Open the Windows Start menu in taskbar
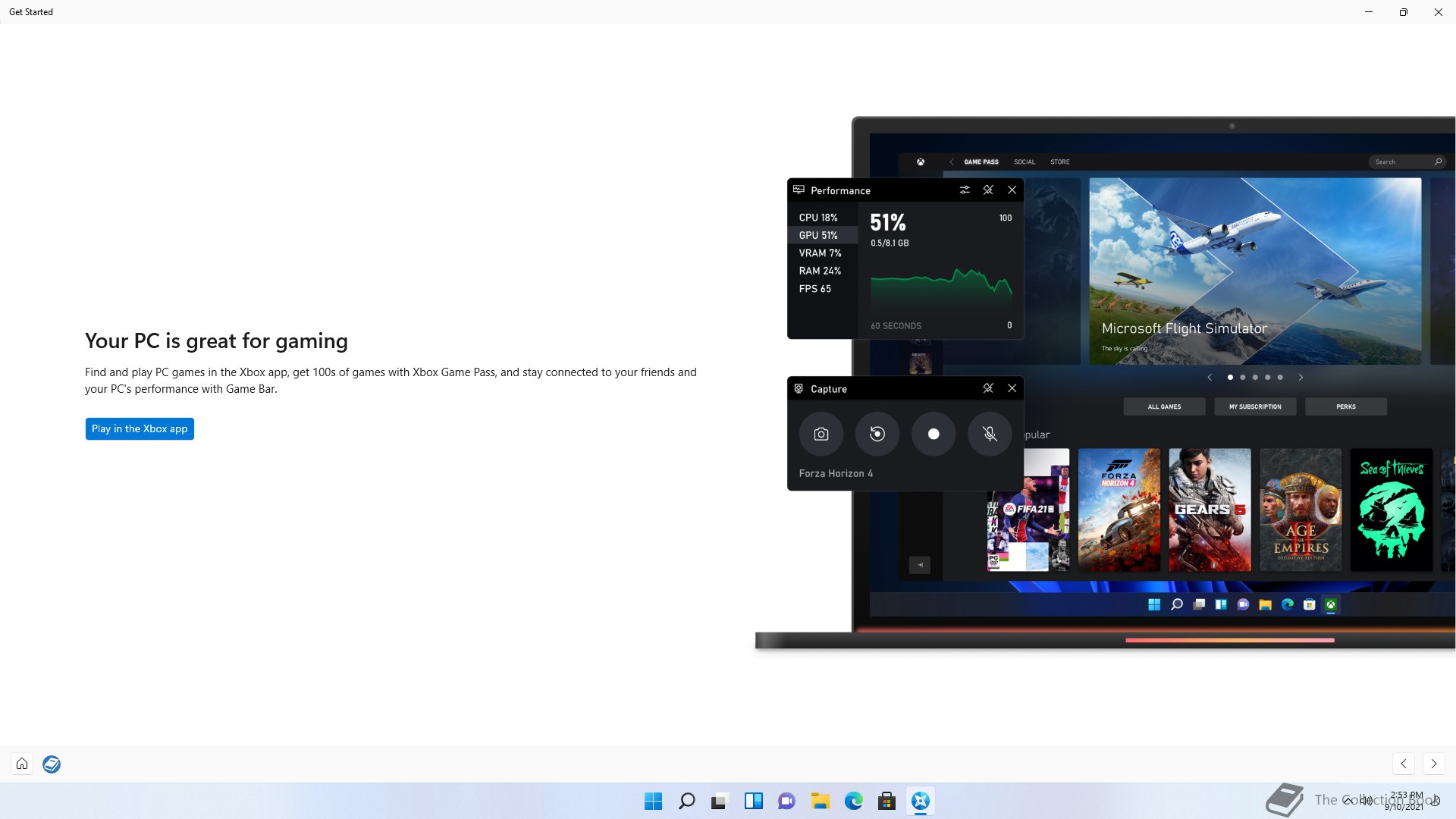Image resolution: width=1456 pixels, height=819 pixels. point(653,801)
